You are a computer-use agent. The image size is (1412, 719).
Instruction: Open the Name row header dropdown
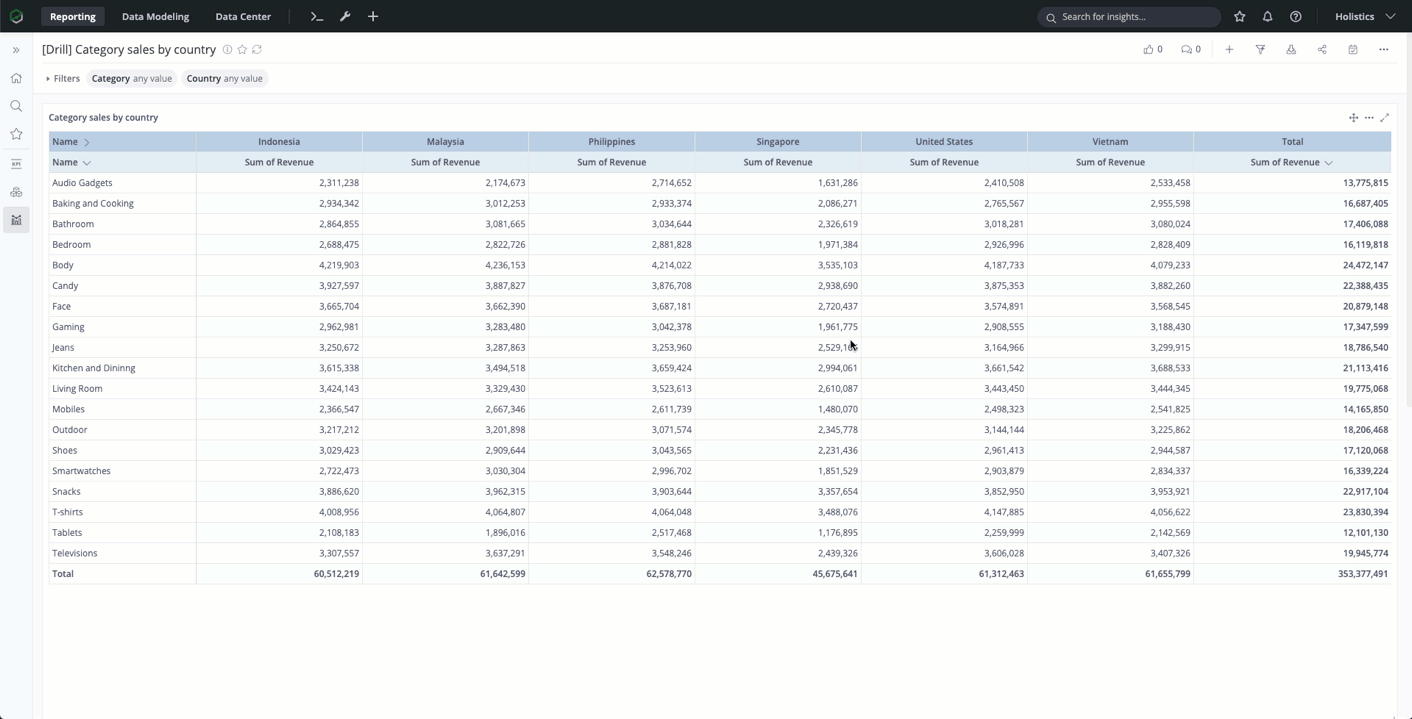[87, 162]
